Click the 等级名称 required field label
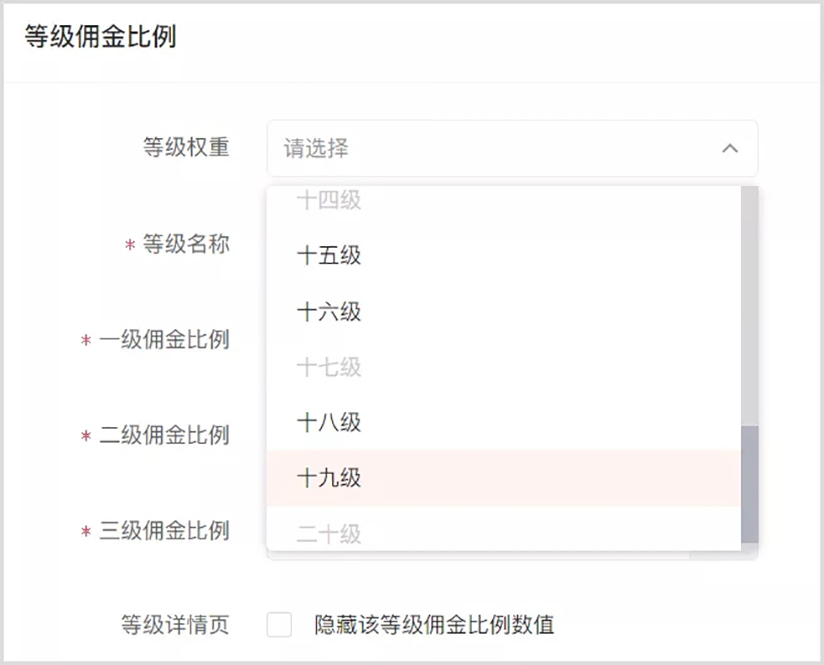 click(x=186, y=244)
